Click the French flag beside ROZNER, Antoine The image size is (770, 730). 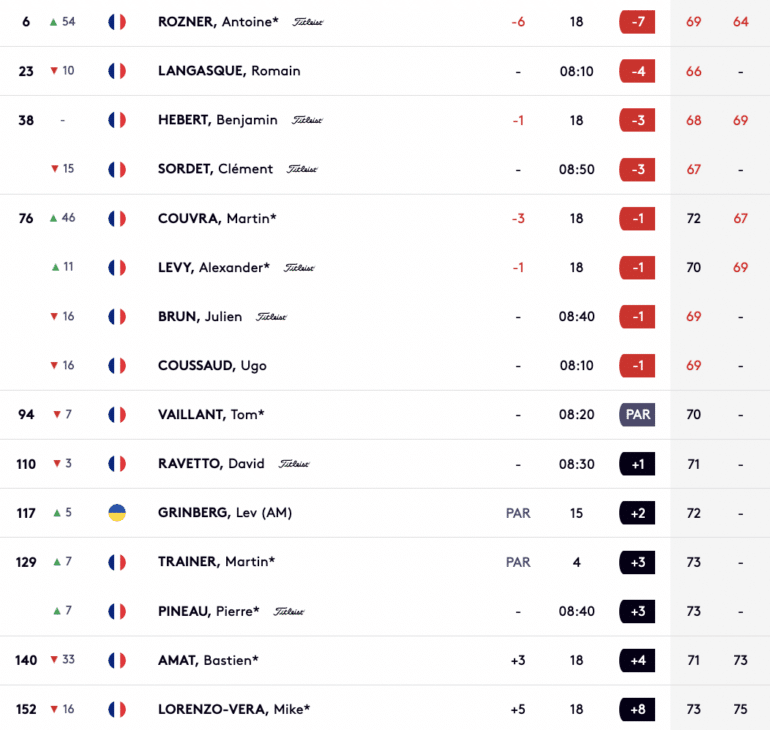pos(117,22)
